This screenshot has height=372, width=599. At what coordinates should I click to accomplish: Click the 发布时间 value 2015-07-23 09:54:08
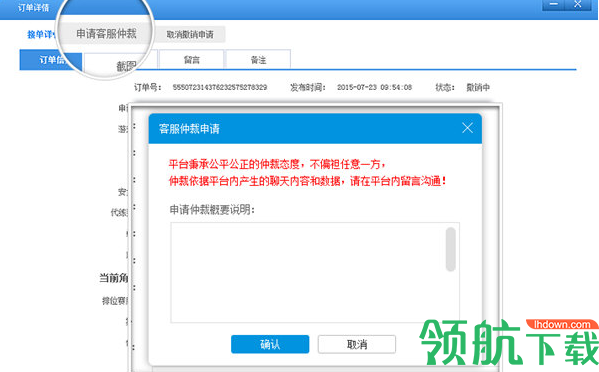click(x=374, y=87)
